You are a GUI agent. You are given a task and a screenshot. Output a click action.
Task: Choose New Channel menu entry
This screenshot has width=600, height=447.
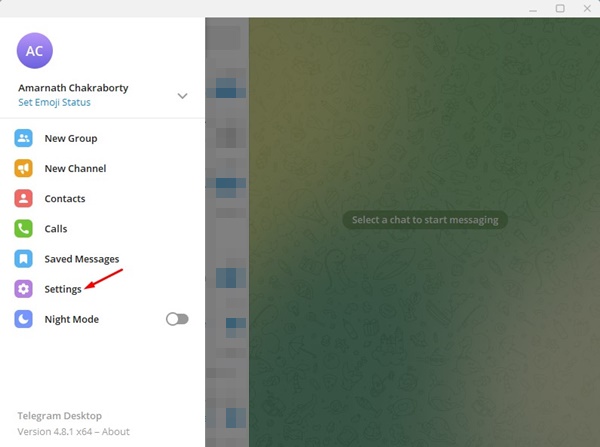pyautogui.click(x=102, y=168)
